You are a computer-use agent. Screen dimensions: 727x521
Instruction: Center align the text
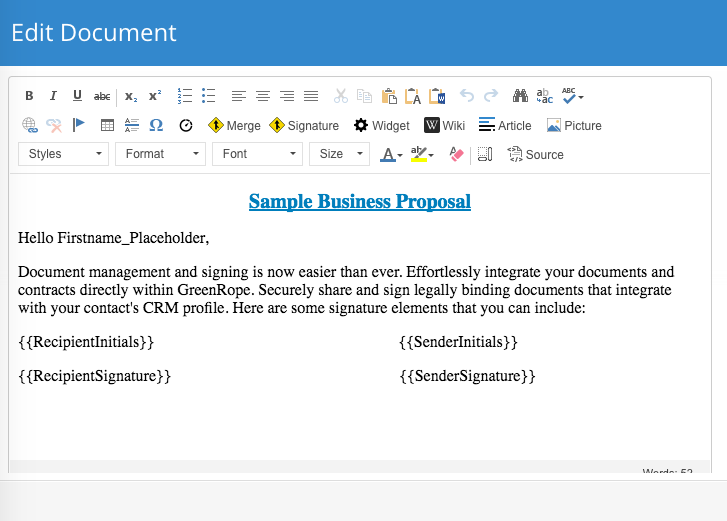[263, 96]
